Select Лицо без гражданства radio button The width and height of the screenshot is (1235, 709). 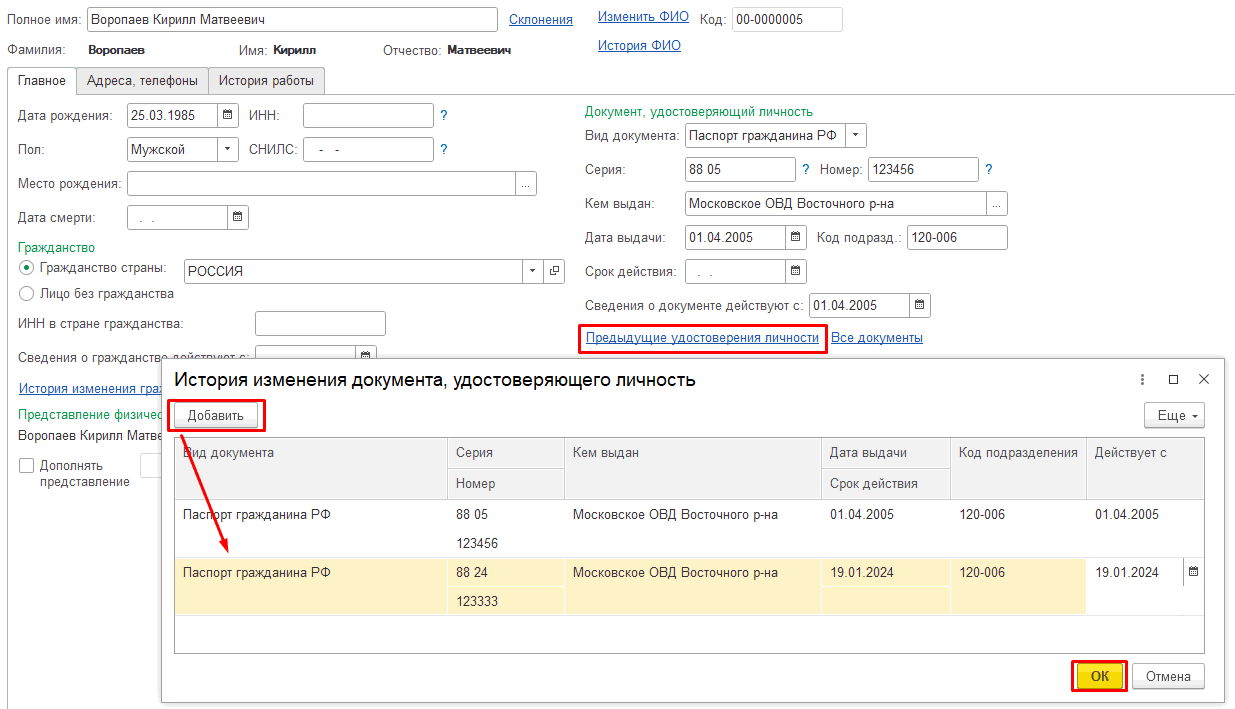point(27,294)
